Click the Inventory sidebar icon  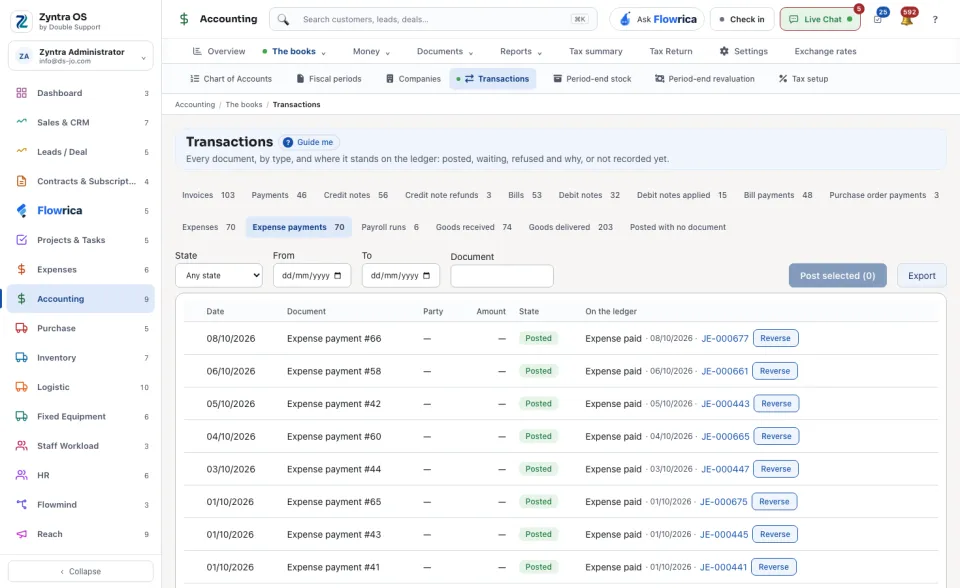[21, 358]
